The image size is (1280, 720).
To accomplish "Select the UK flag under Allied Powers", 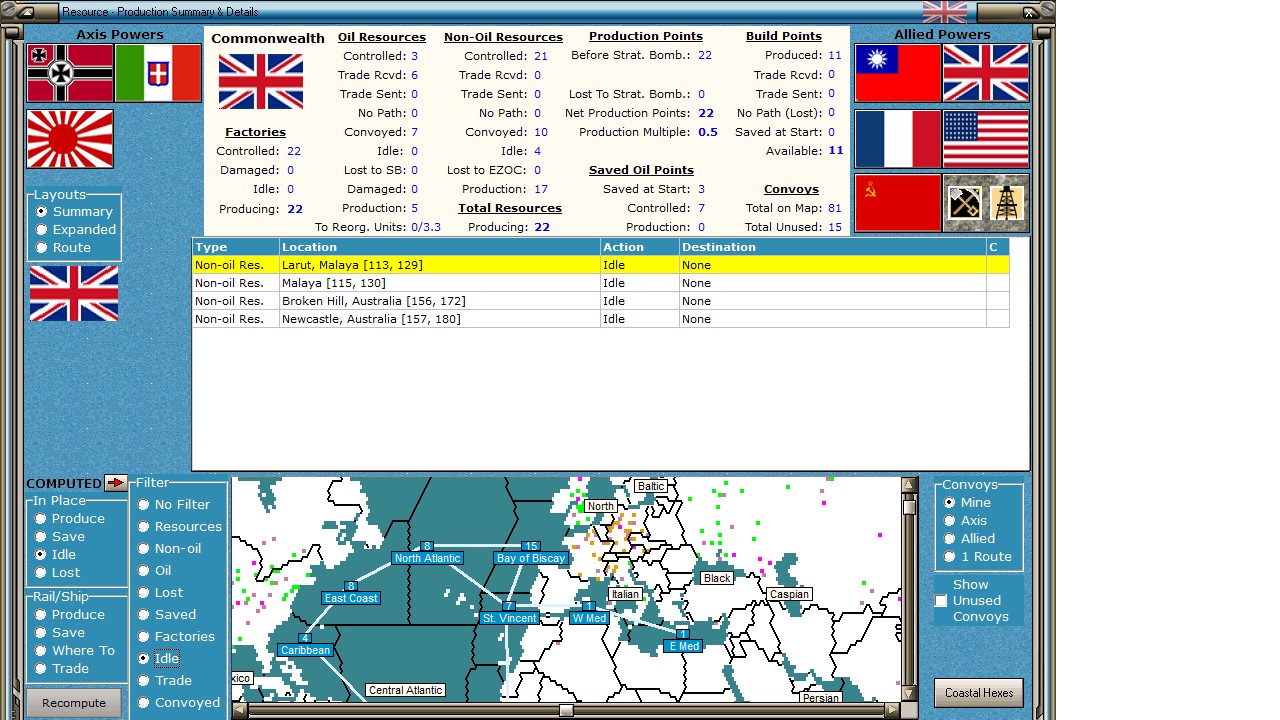I will [x=986, y=73].
